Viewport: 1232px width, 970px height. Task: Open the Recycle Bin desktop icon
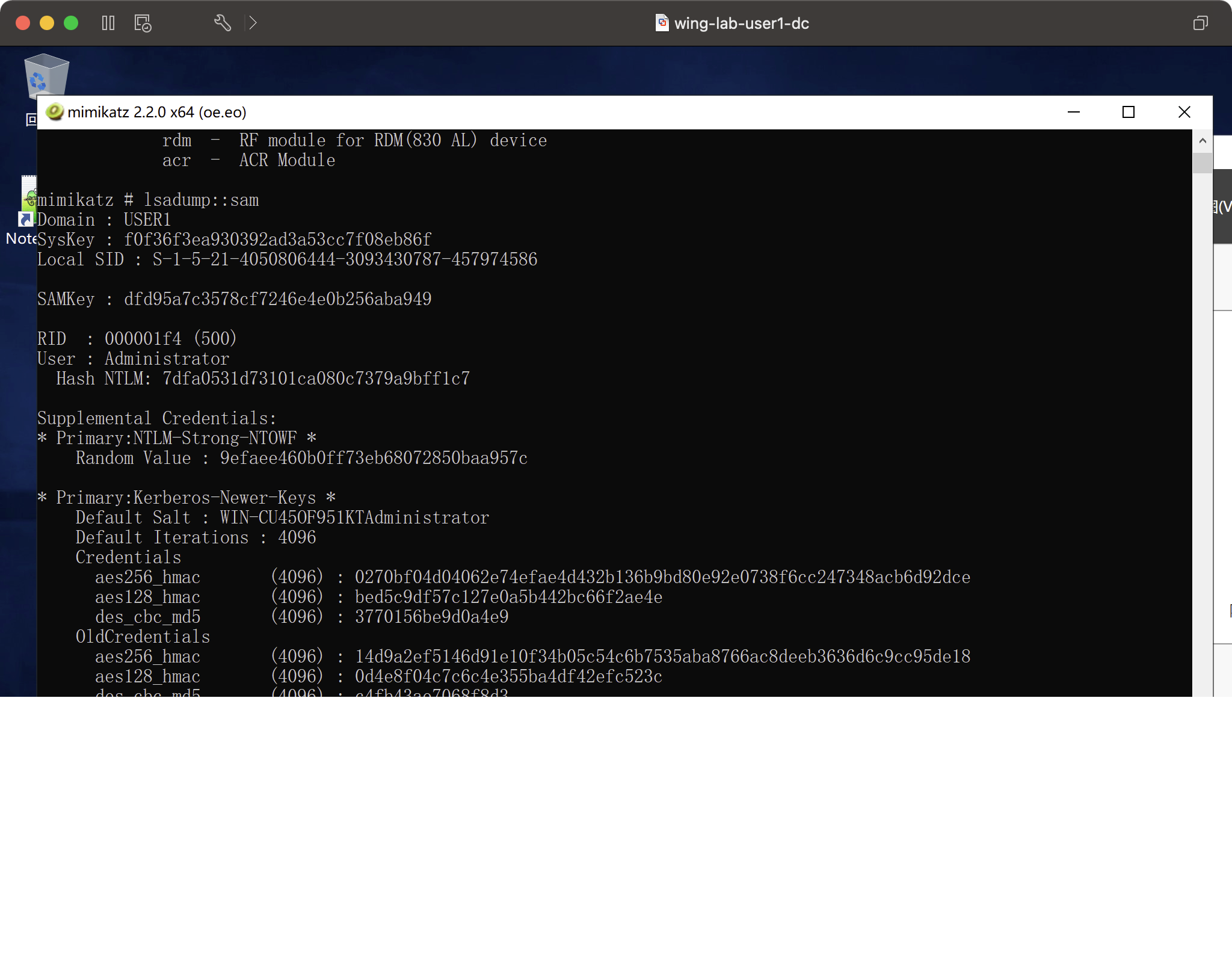46,75
